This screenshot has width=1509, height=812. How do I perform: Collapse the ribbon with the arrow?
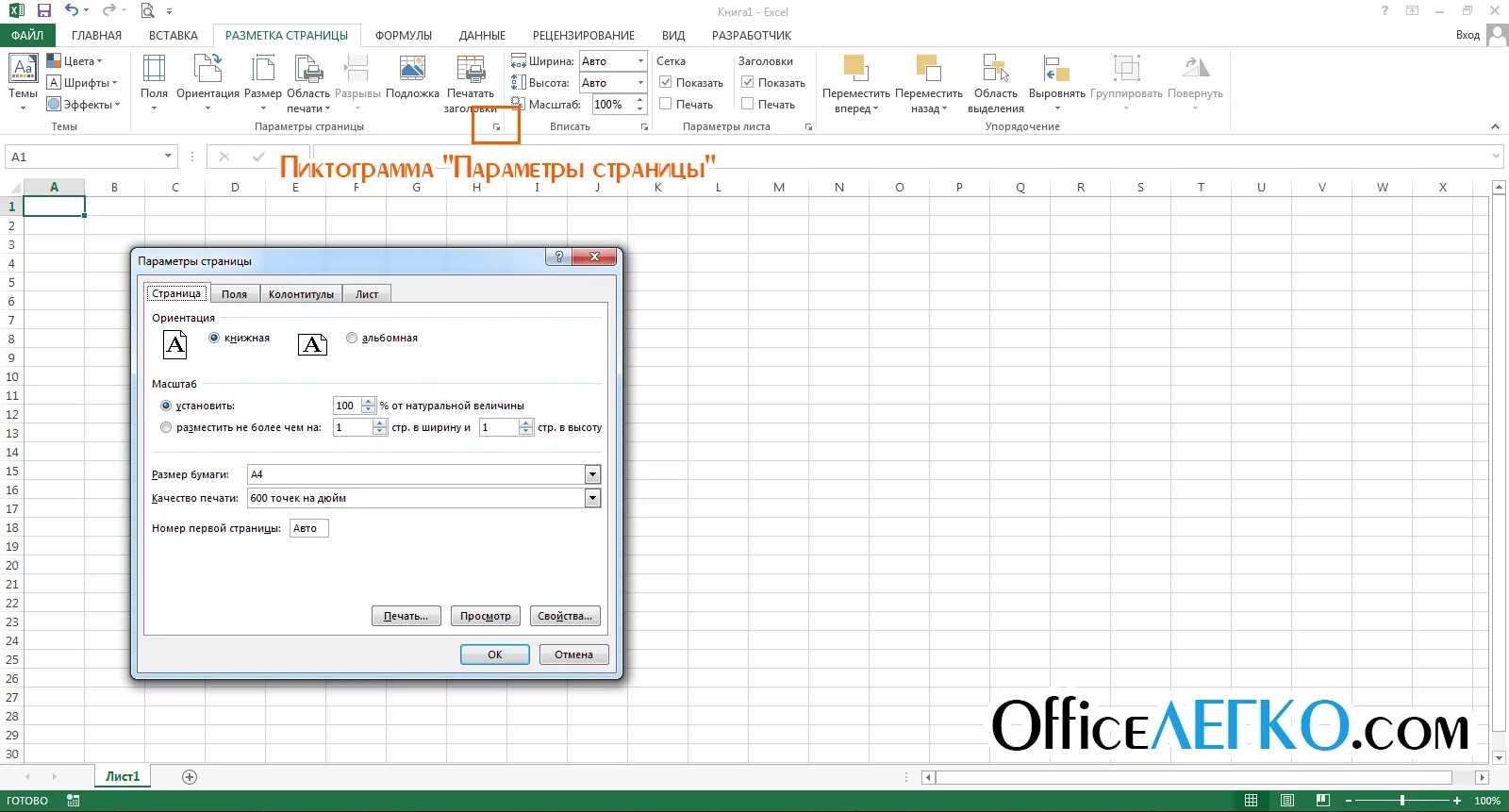(1495, 126)
